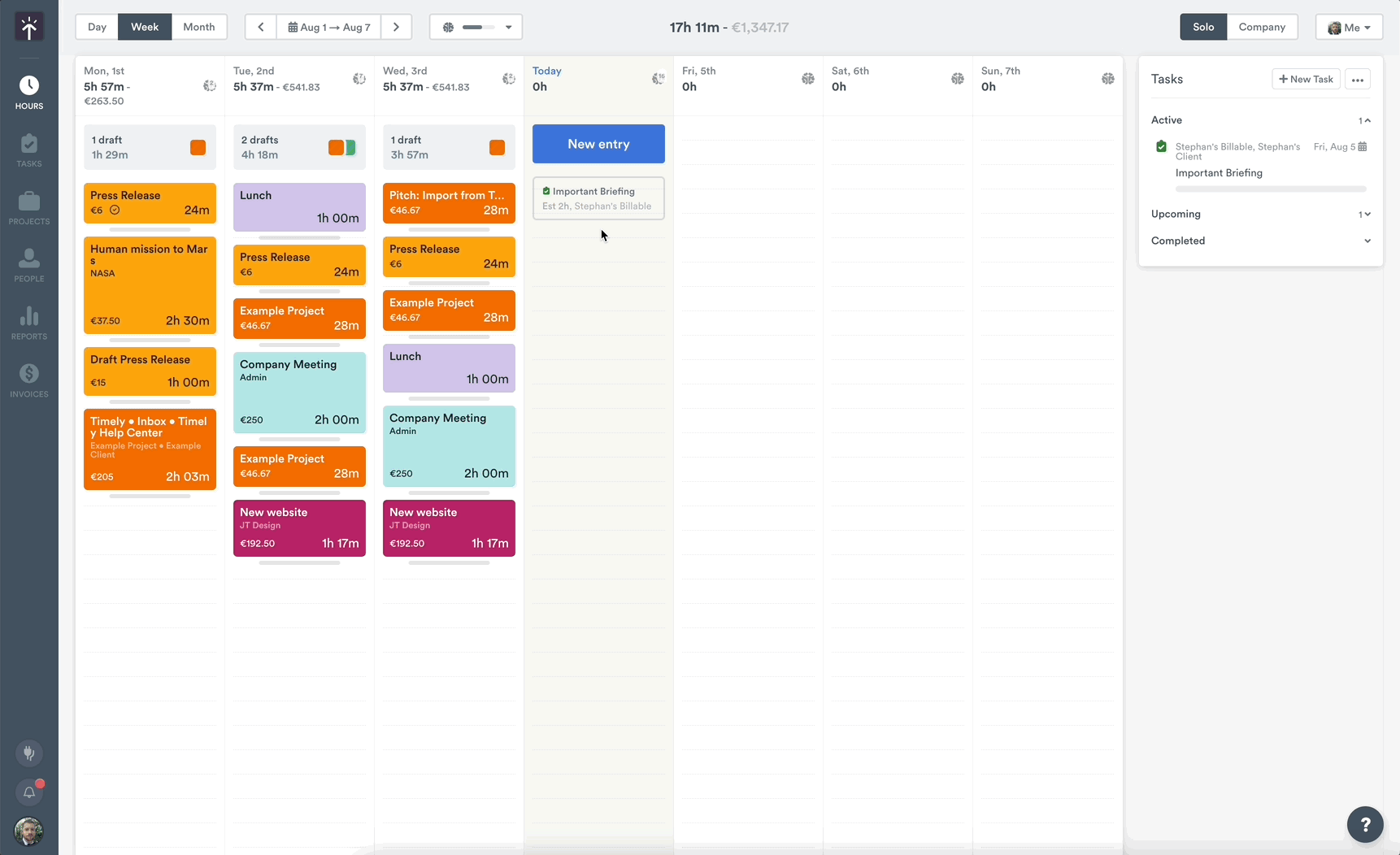This screenshot has height=855, width=1400.
Task: Select the Important Briefing suggested entry card
Action: pyautogui.click(x=598, y=198)
